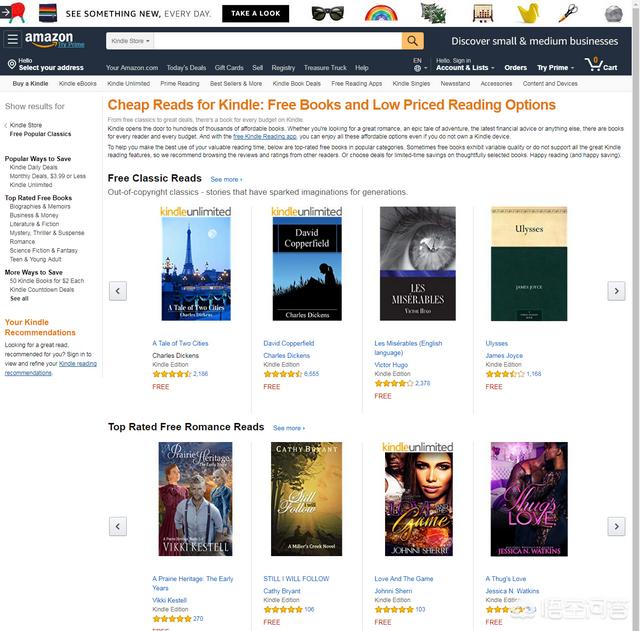Viewport: 640px width, 631px height.
Task: Open the hamburger navigation menu
Action: pos(13,40)
